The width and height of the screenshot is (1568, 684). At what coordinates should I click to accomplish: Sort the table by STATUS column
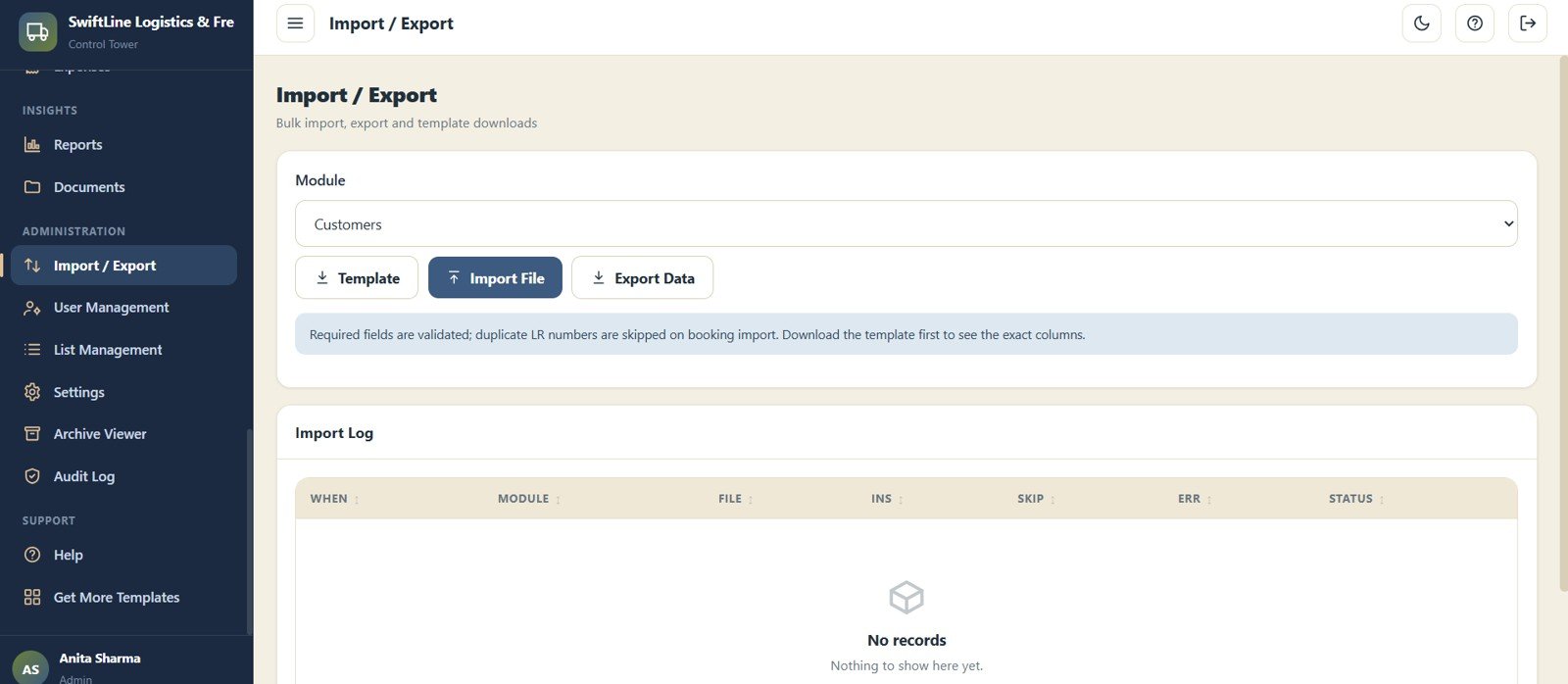[x=1356, y=499]
